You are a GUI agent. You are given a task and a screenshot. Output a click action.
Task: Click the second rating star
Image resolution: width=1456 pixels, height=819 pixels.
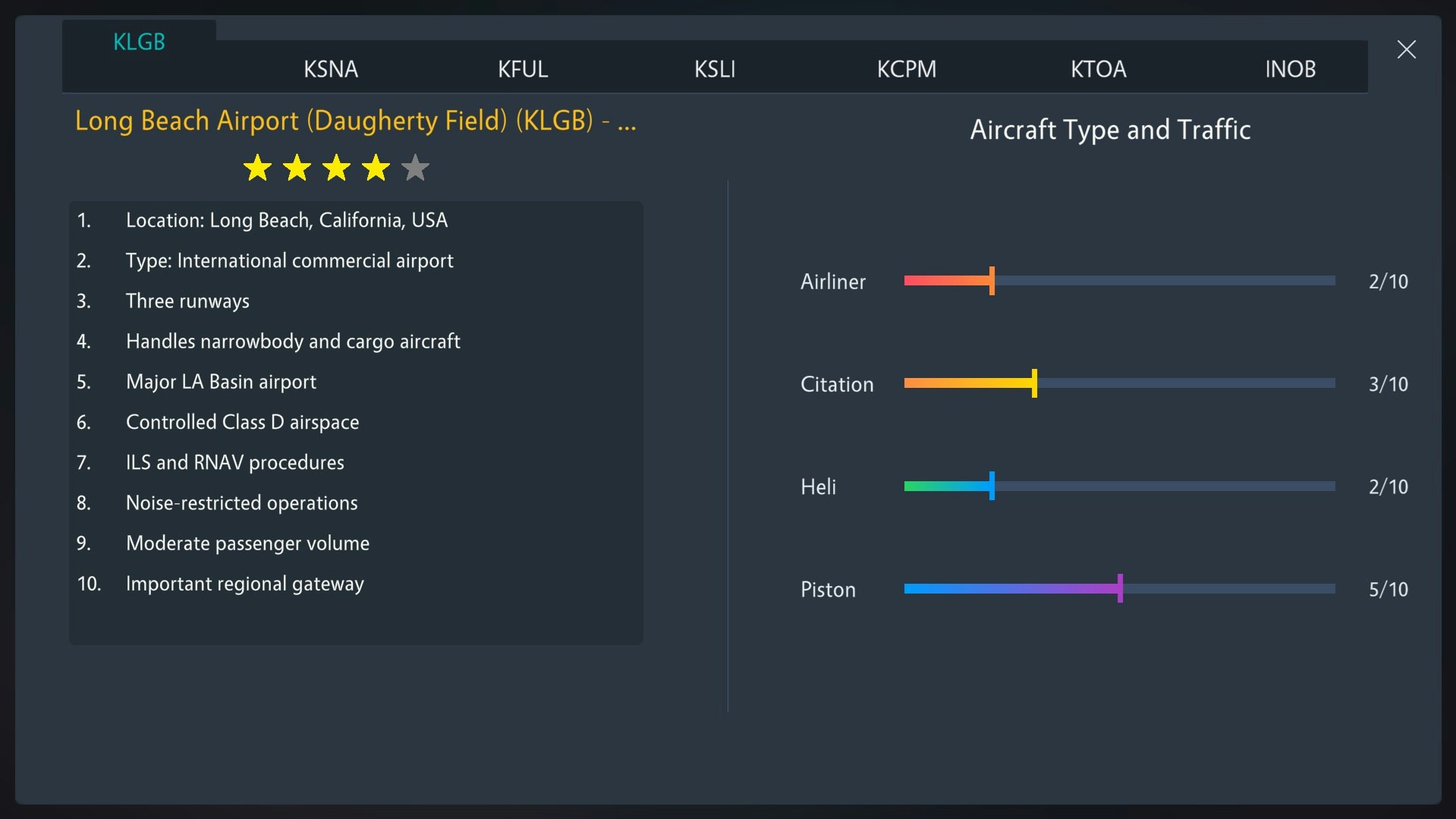pyautogui.click(x=296, y=168)
